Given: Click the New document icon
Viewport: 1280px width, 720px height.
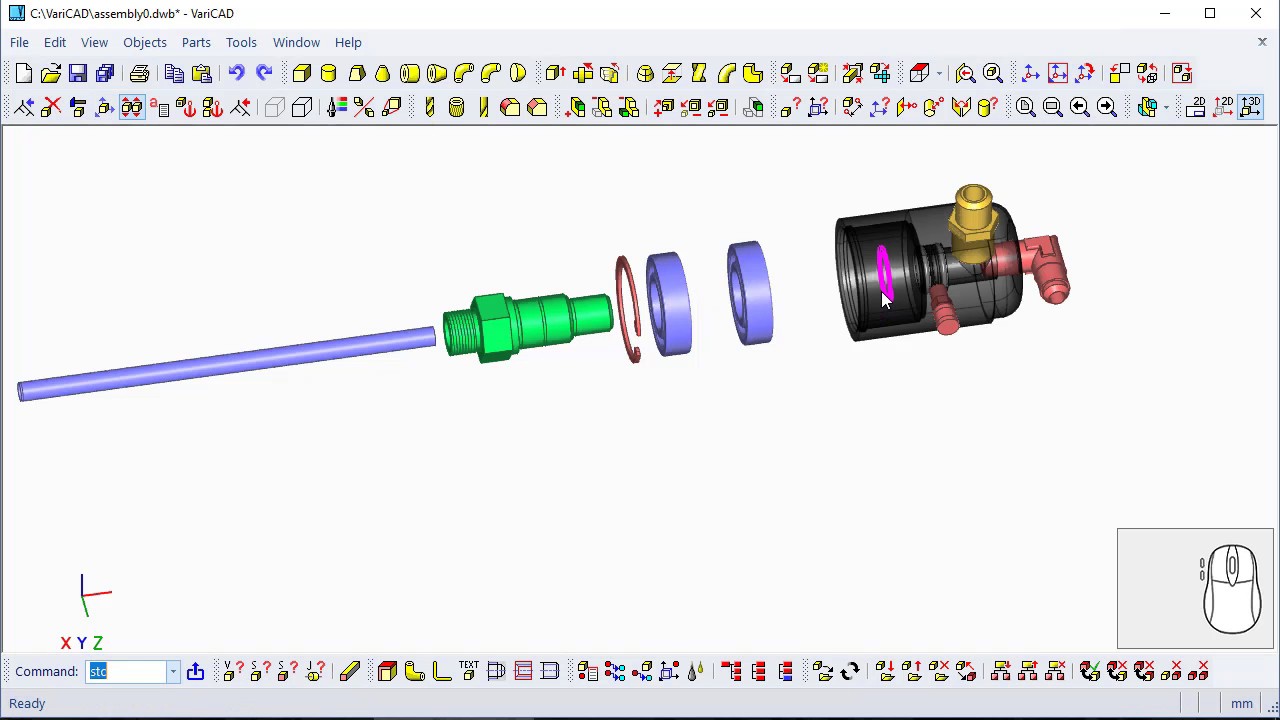Looking at the screenshot, I should click(24, 73).
